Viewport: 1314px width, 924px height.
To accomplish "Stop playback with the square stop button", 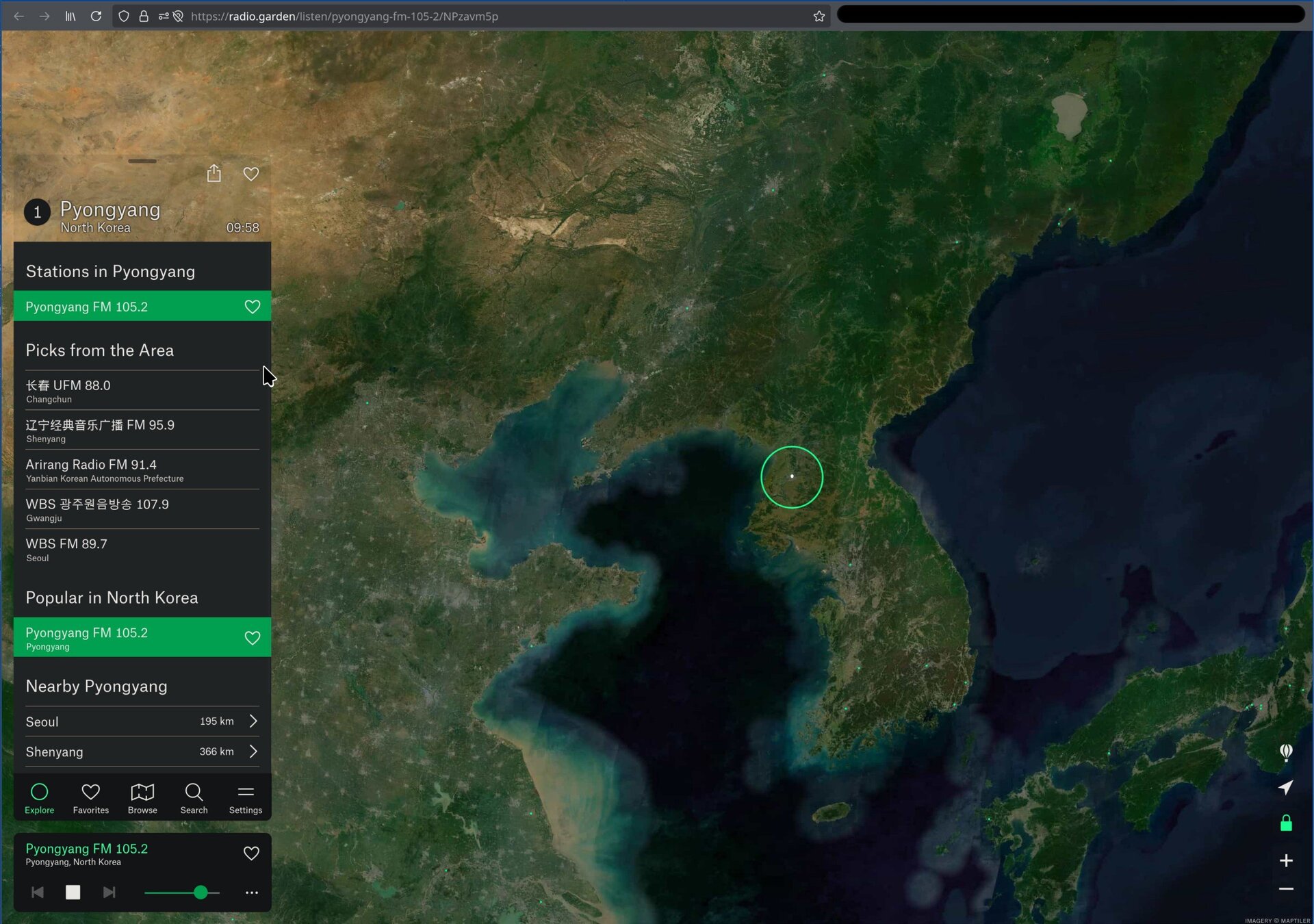I will (x=73, y=892).
